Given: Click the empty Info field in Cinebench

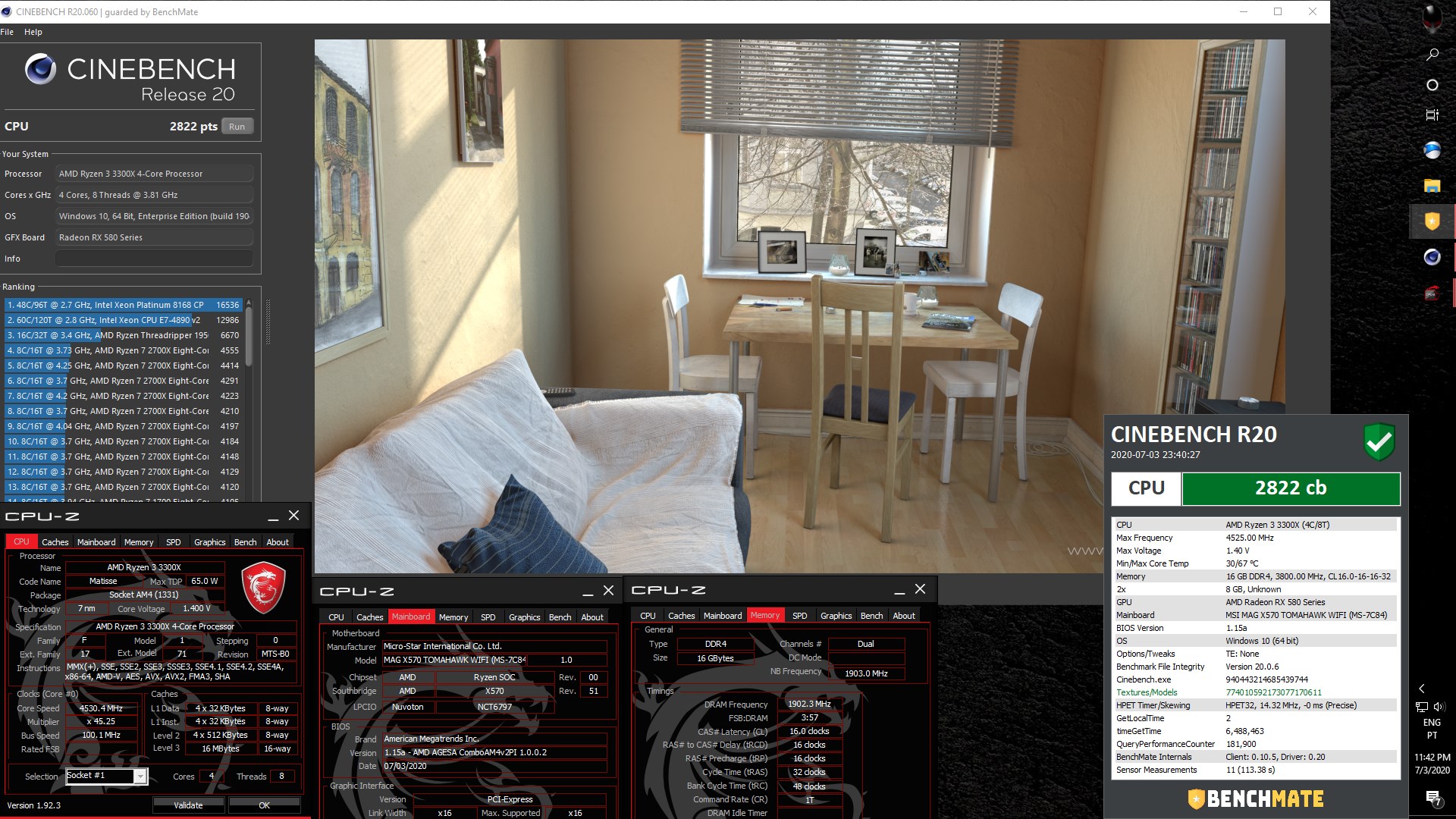Looking at the screenshot, I should [x=154, y=259].
